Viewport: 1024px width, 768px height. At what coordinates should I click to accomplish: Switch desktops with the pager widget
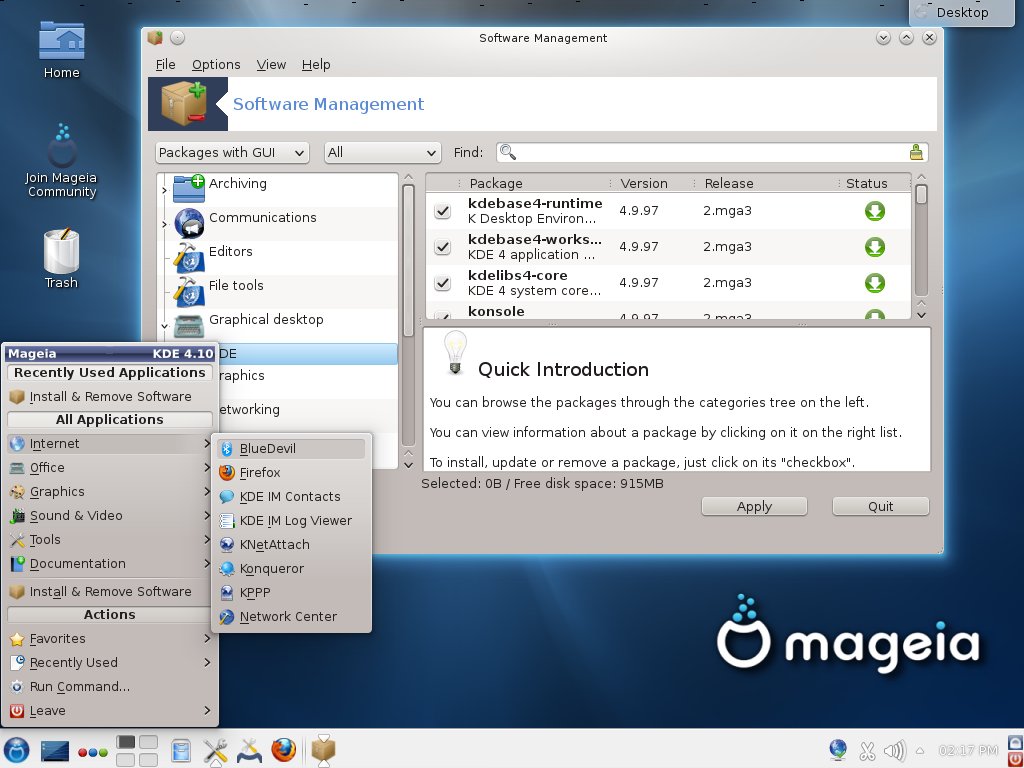(x=137, y=751)
